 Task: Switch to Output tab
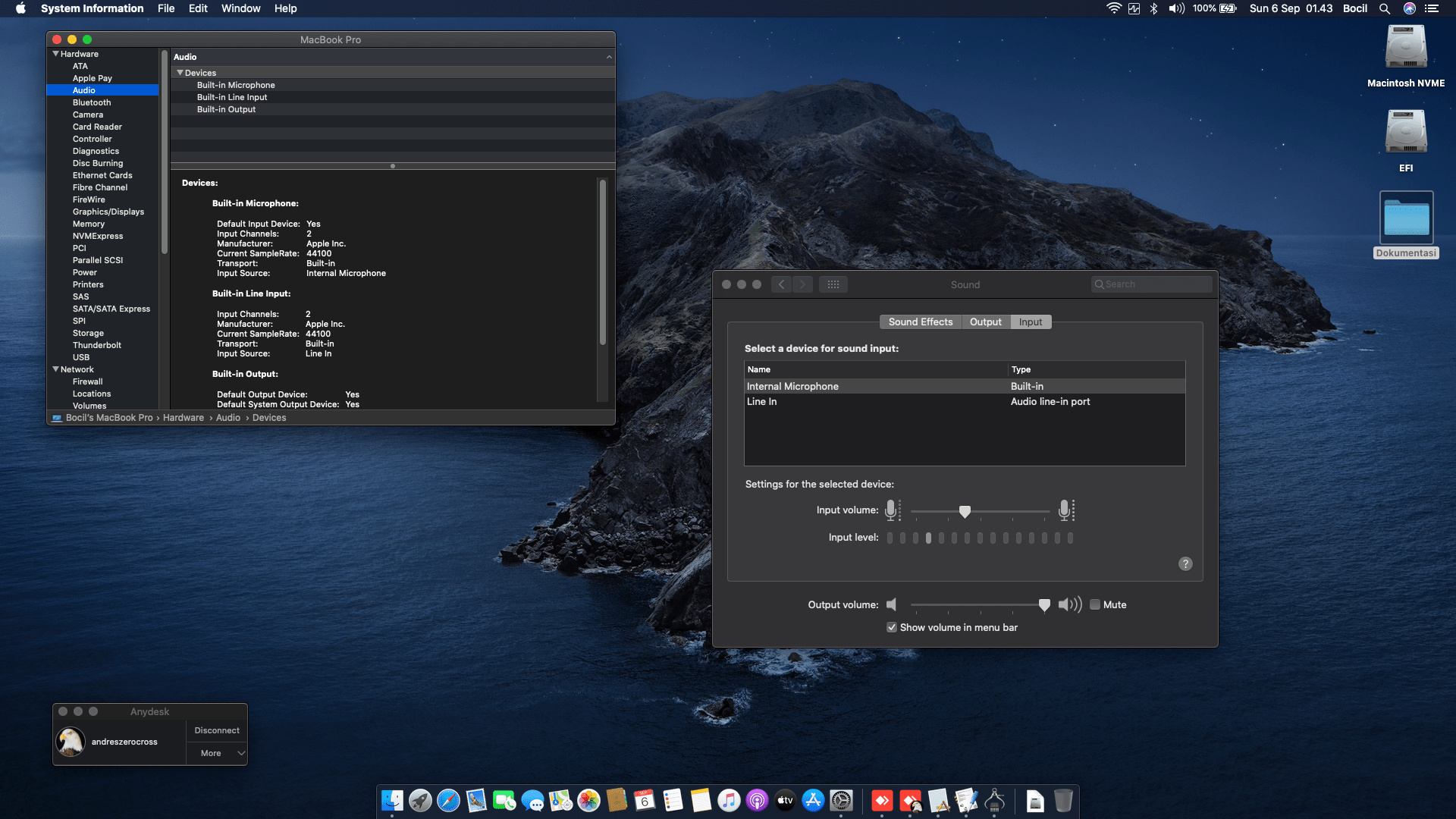coord(985,322)
